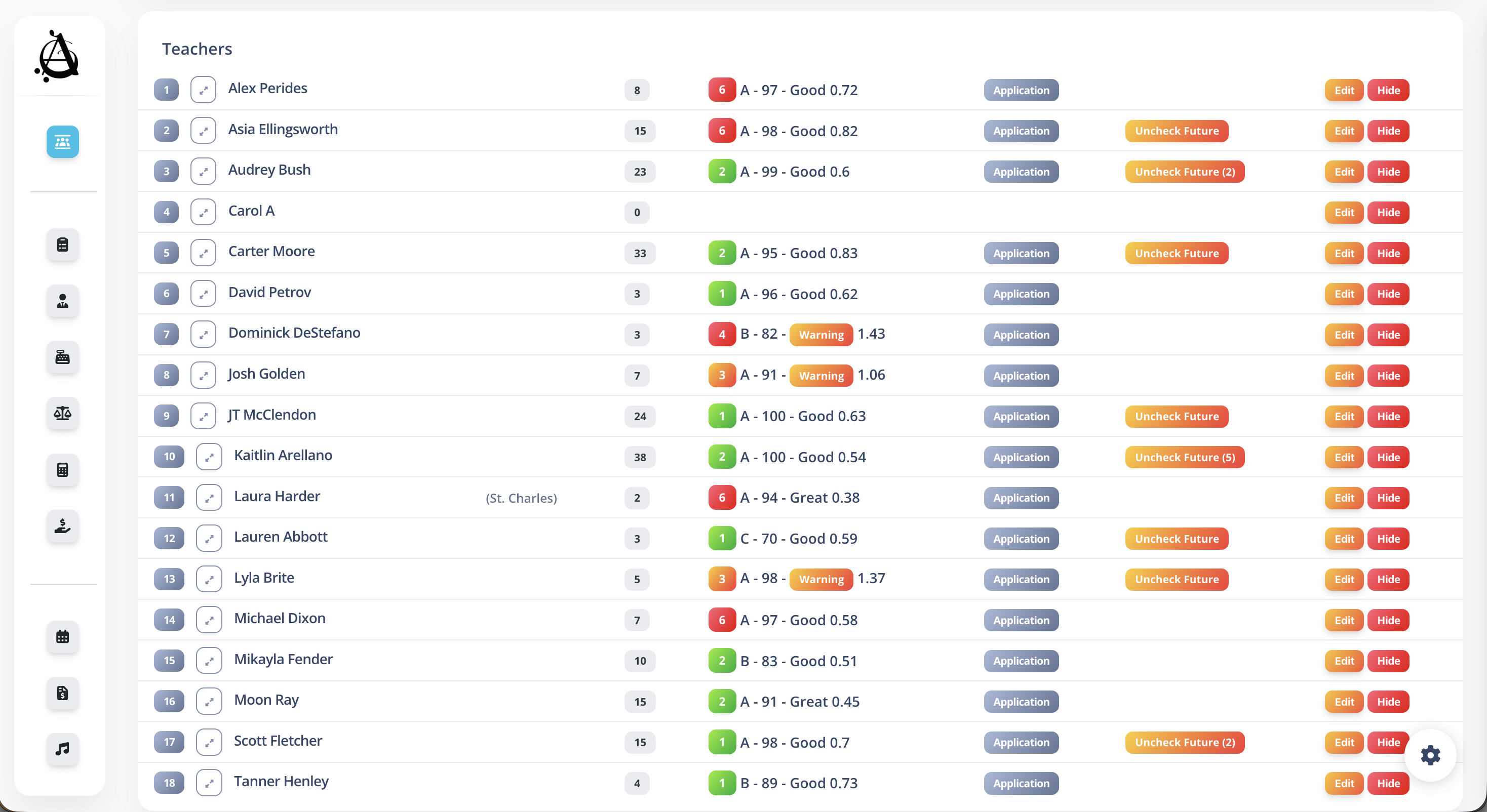The image size is (1487, 812).
Task: Open the teachers group icon in the sidebar
Action: click(62, 142)
